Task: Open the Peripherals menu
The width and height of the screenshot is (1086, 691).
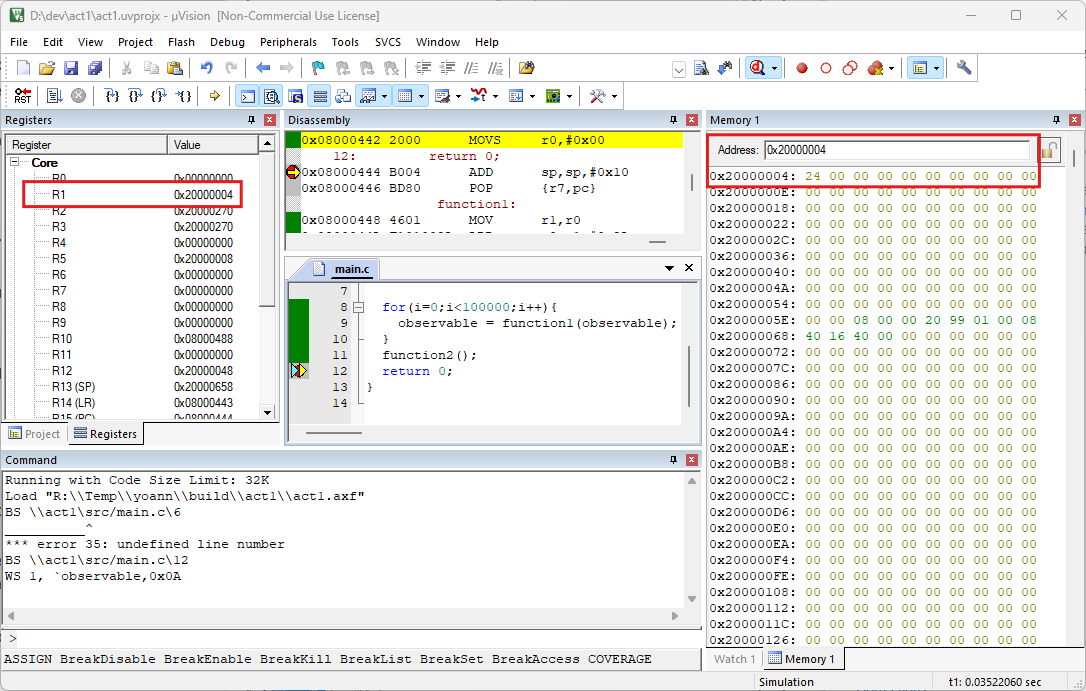Action: pyautogui.click(x=288, y=42)
